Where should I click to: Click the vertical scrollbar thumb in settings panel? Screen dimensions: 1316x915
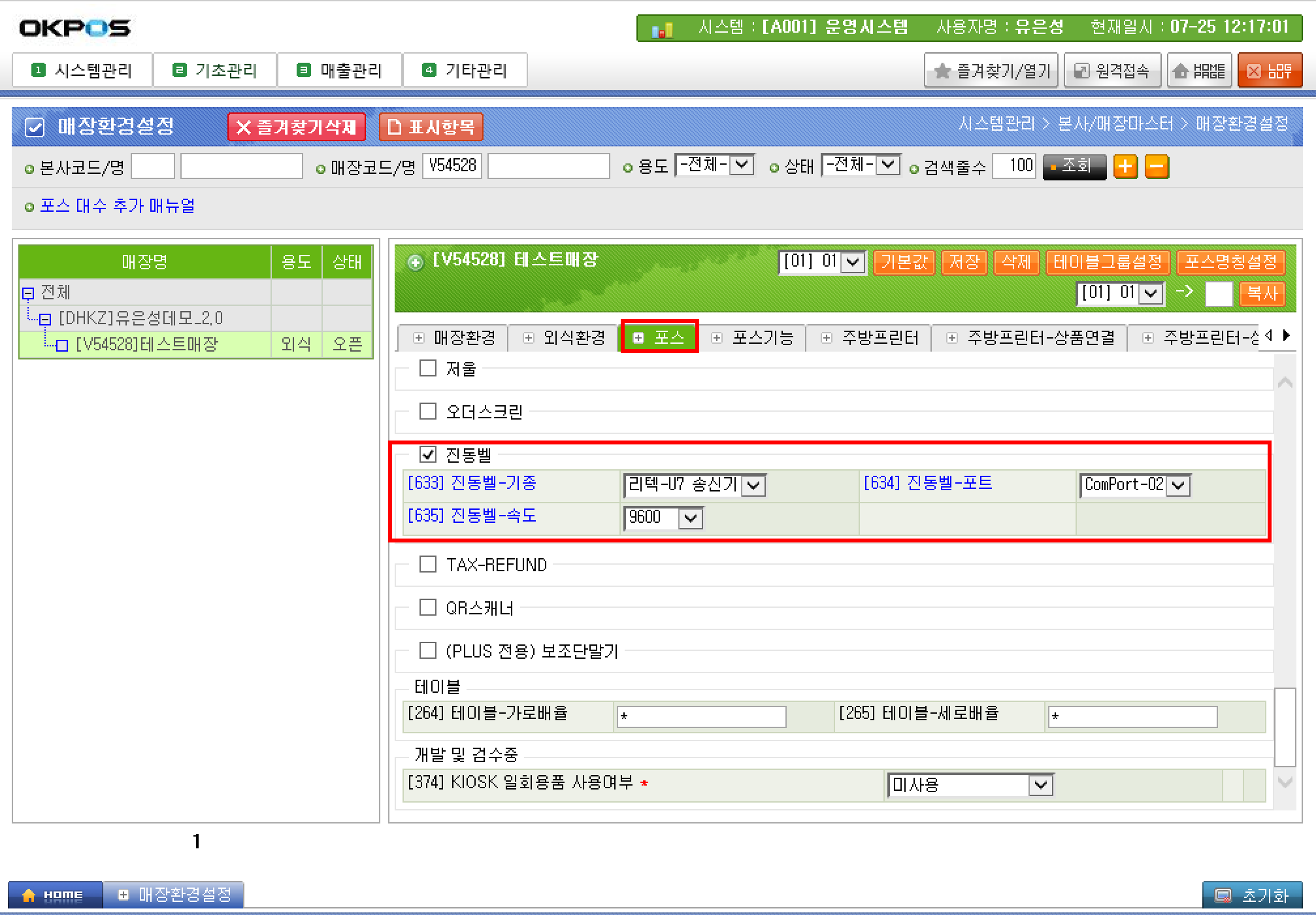click(1285, 726)
